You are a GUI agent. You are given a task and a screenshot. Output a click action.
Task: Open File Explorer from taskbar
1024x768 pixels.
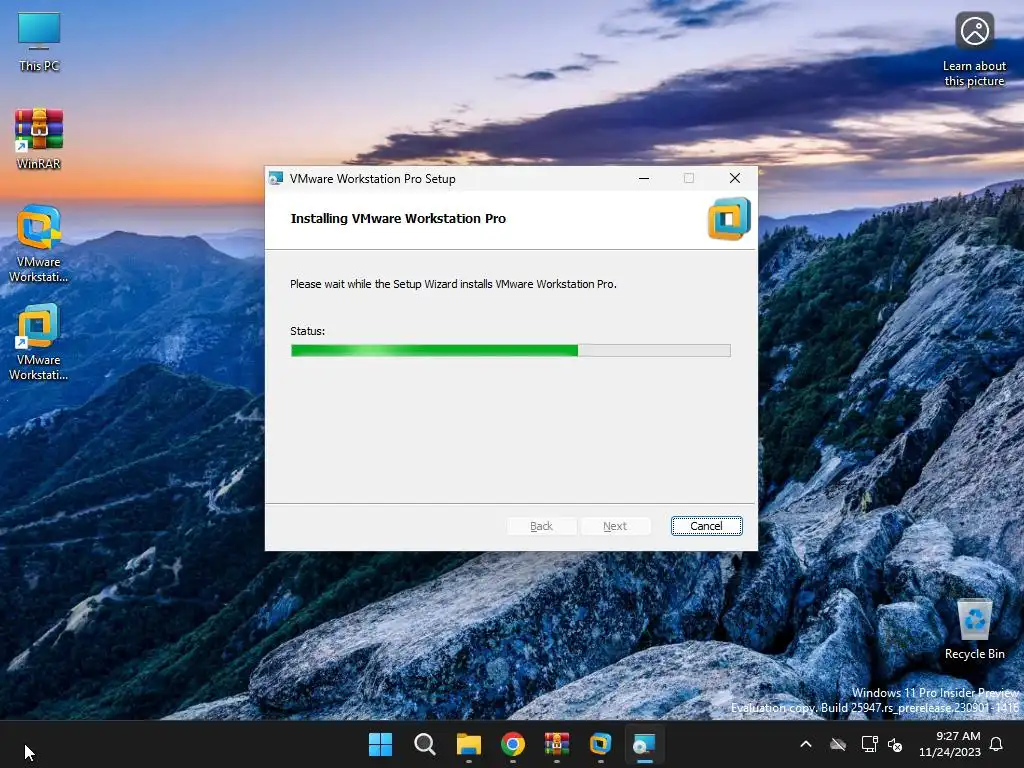tap(468, 744)
